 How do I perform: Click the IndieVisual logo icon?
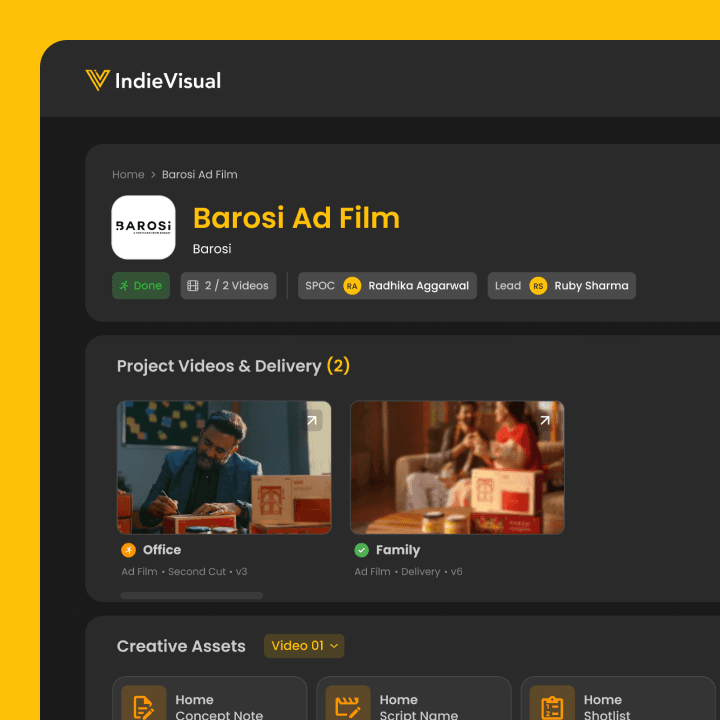97,80
